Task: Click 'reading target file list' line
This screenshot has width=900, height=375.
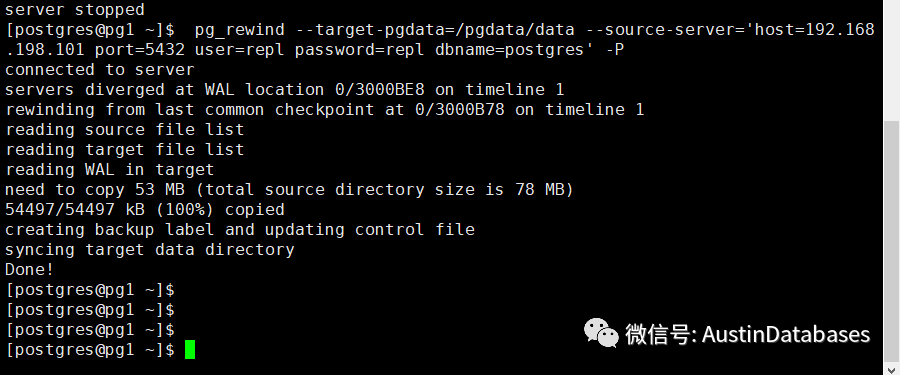Action: point(125,149)
